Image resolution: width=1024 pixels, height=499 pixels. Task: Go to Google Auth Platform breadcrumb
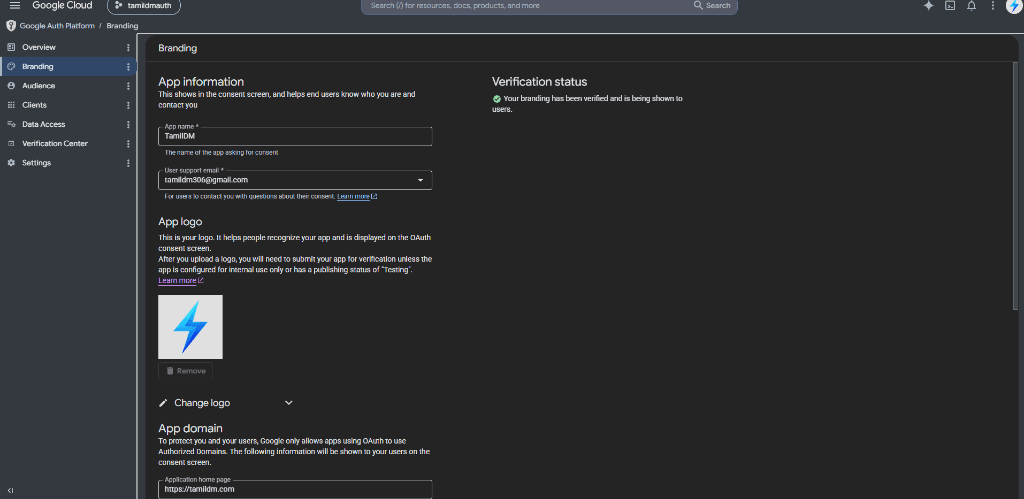pos(57,26)
